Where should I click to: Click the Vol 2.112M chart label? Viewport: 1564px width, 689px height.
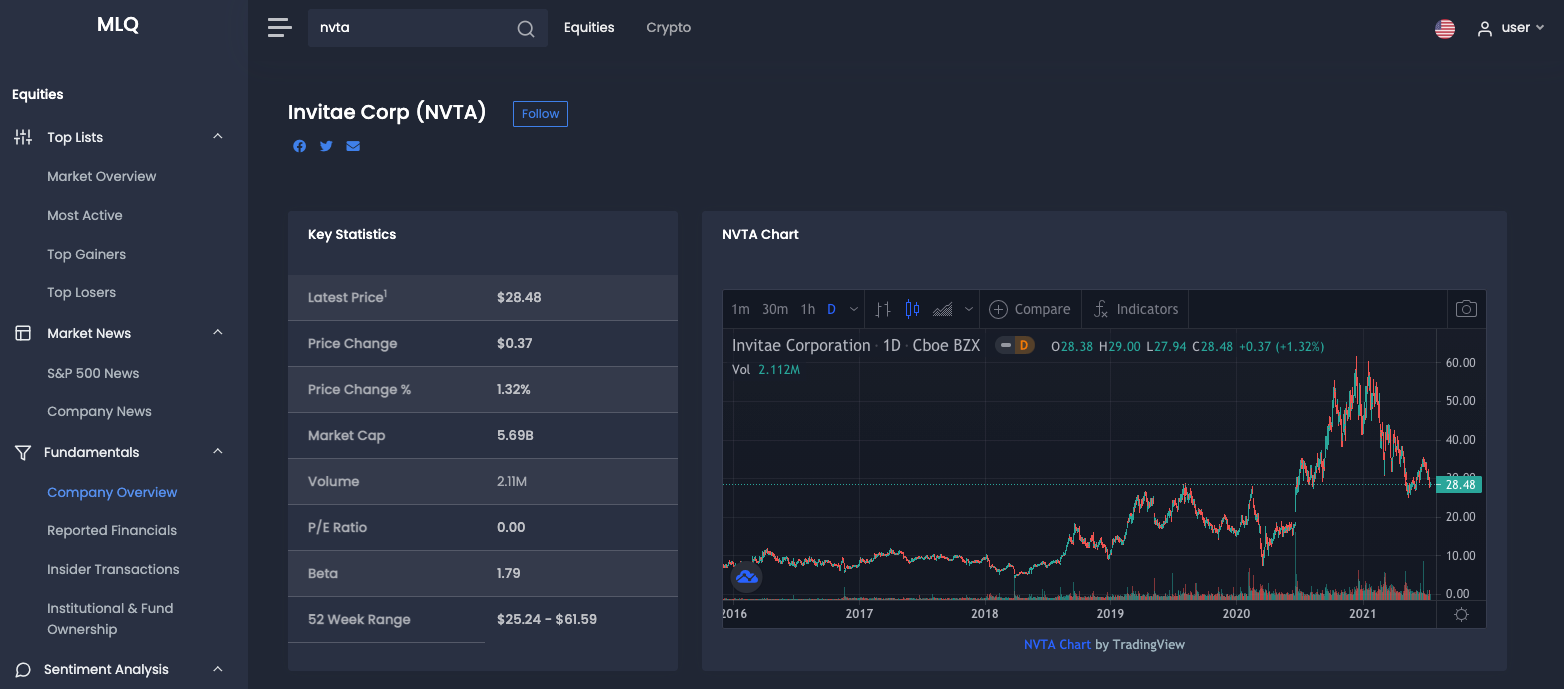[x=766, y=369]
